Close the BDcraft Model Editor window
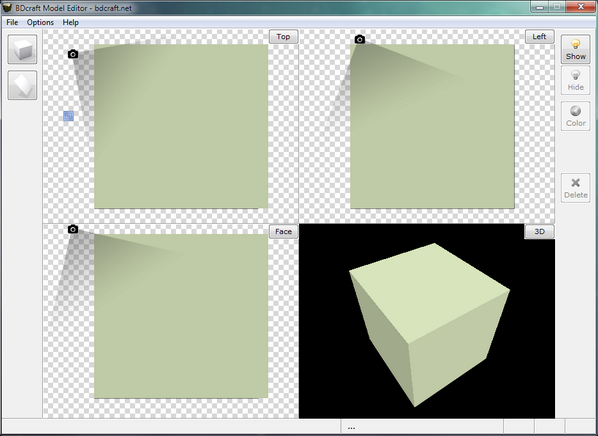This screenshot has width=598, height=436. coord(580,6)
